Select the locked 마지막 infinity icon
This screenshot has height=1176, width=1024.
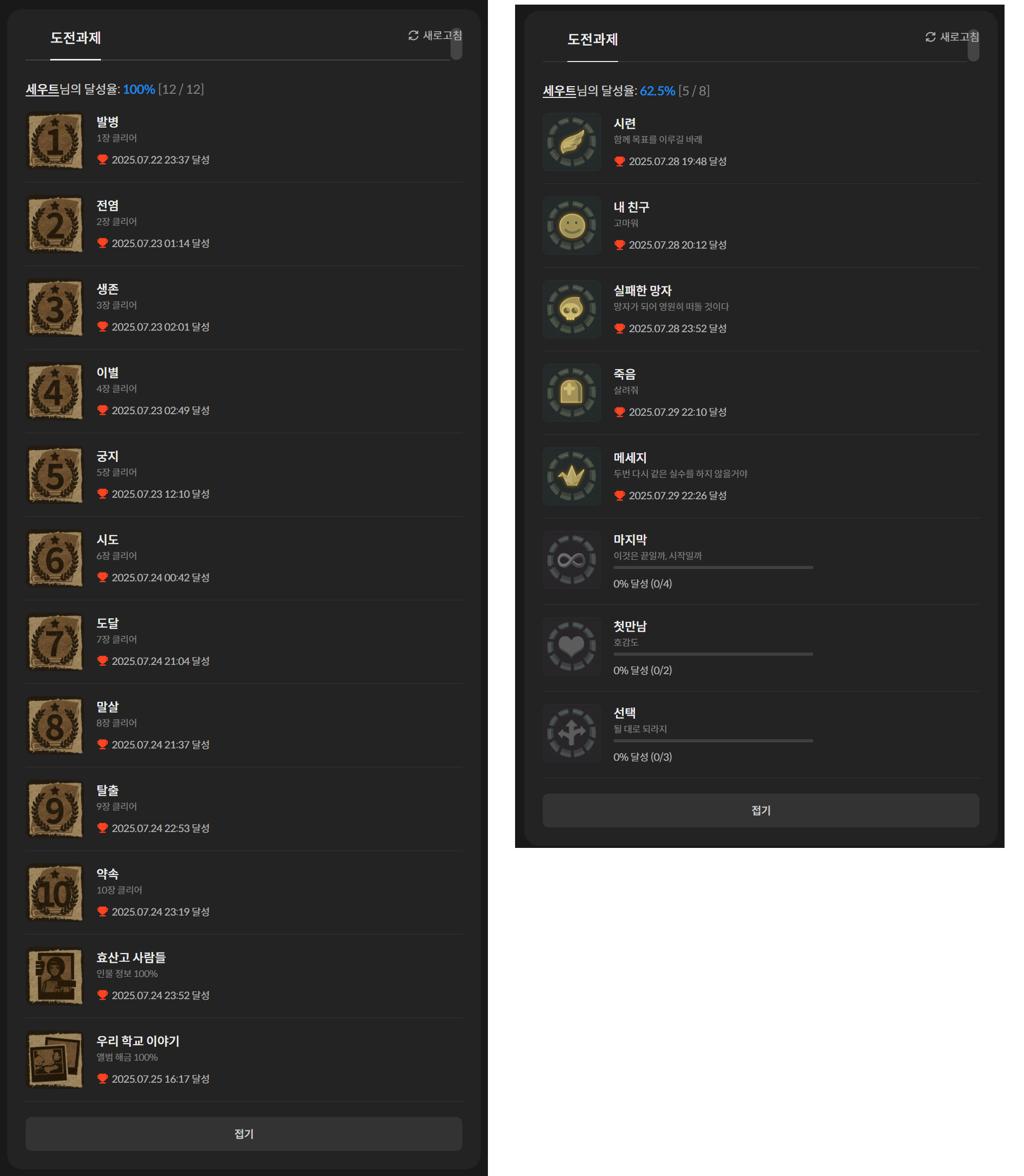(572, 560)
